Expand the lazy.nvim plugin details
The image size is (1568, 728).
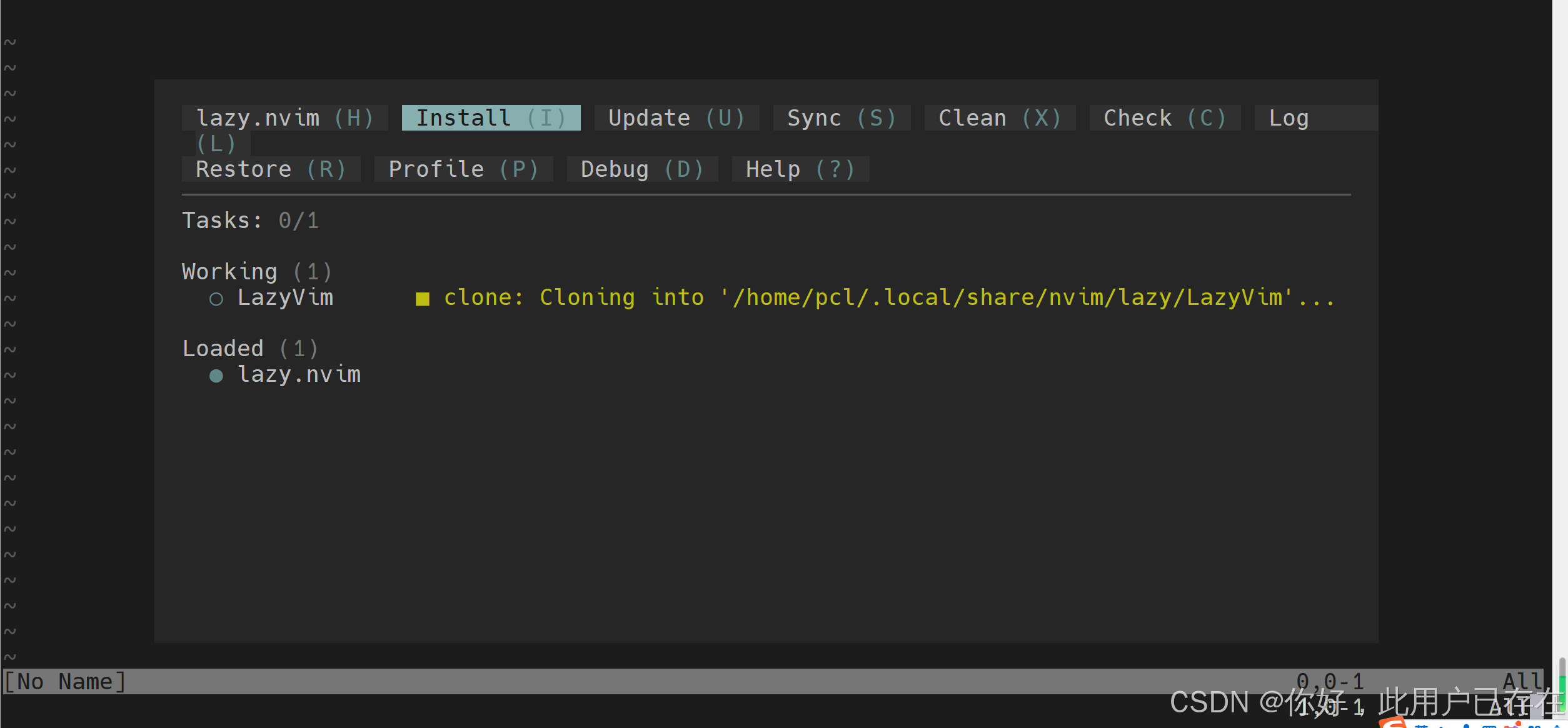299,374
